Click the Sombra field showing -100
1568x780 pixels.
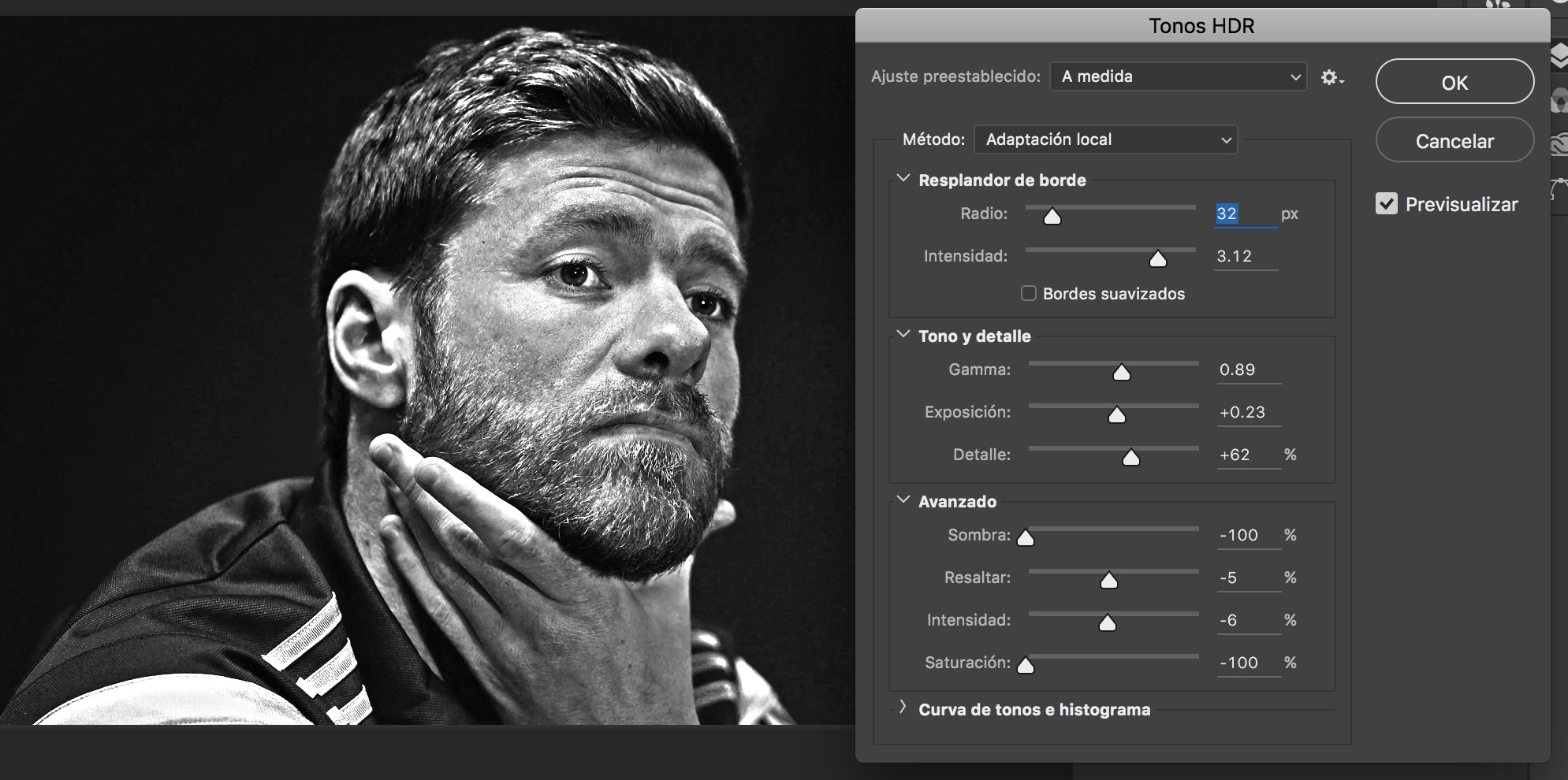1249,535
